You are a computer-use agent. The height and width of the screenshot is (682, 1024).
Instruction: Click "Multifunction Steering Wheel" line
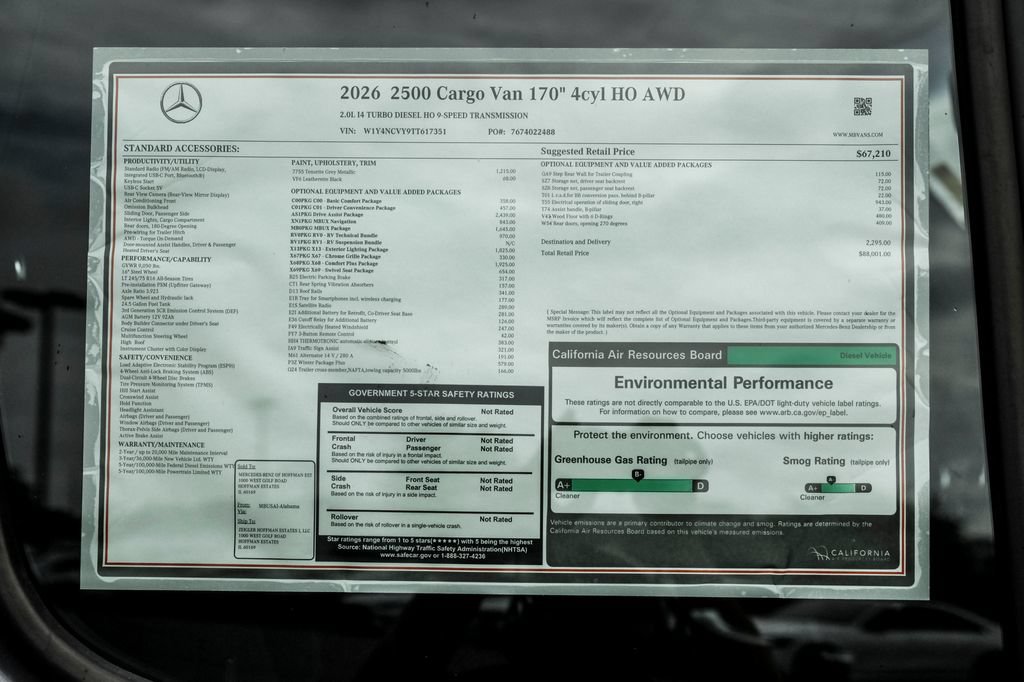tap(153, 336)
